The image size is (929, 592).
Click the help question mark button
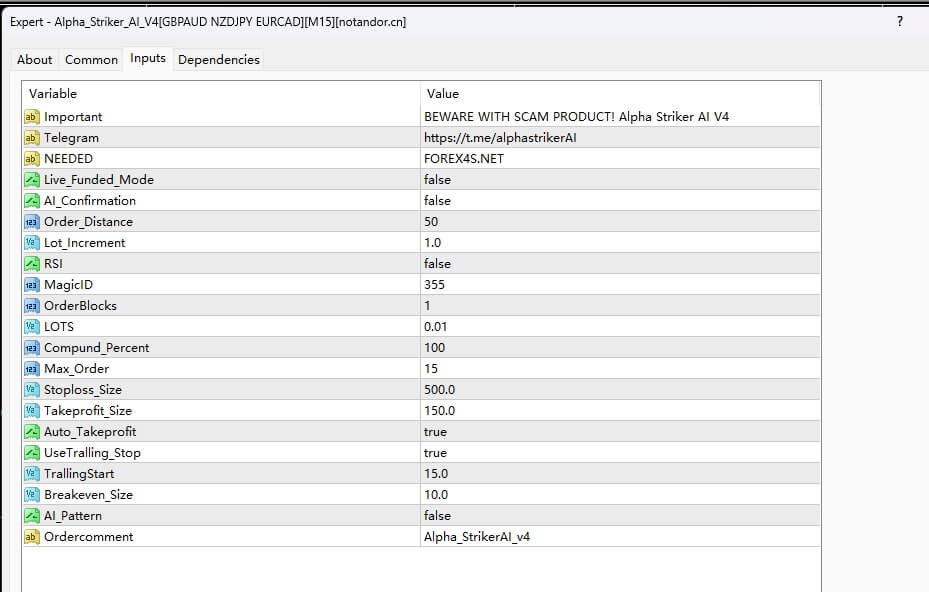tap(898, 21)
